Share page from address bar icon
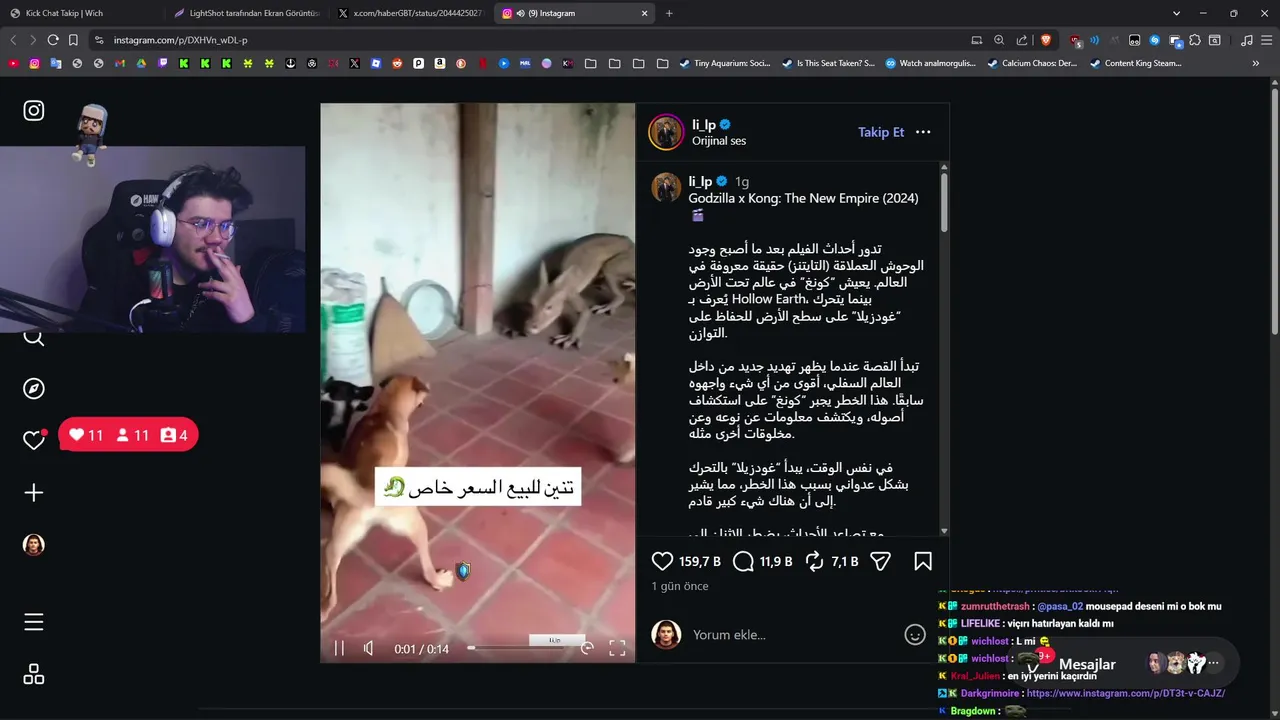The height and width of the screenshot is (720, 1280). [x=1022, y=40]
